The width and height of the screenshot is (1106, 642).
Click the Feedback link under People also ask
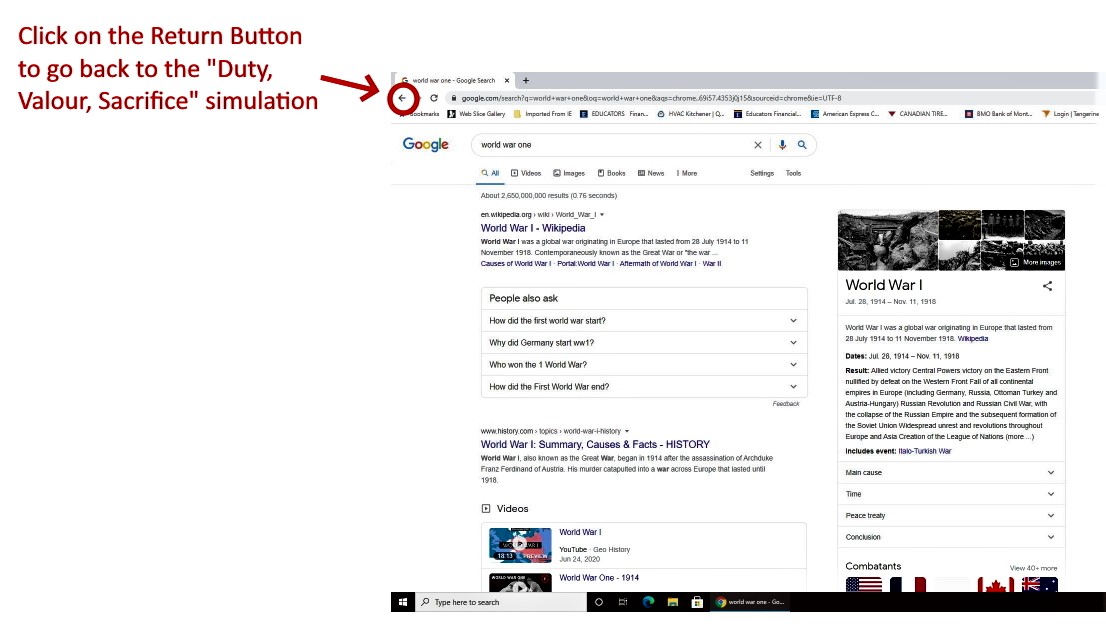point(786,404)
